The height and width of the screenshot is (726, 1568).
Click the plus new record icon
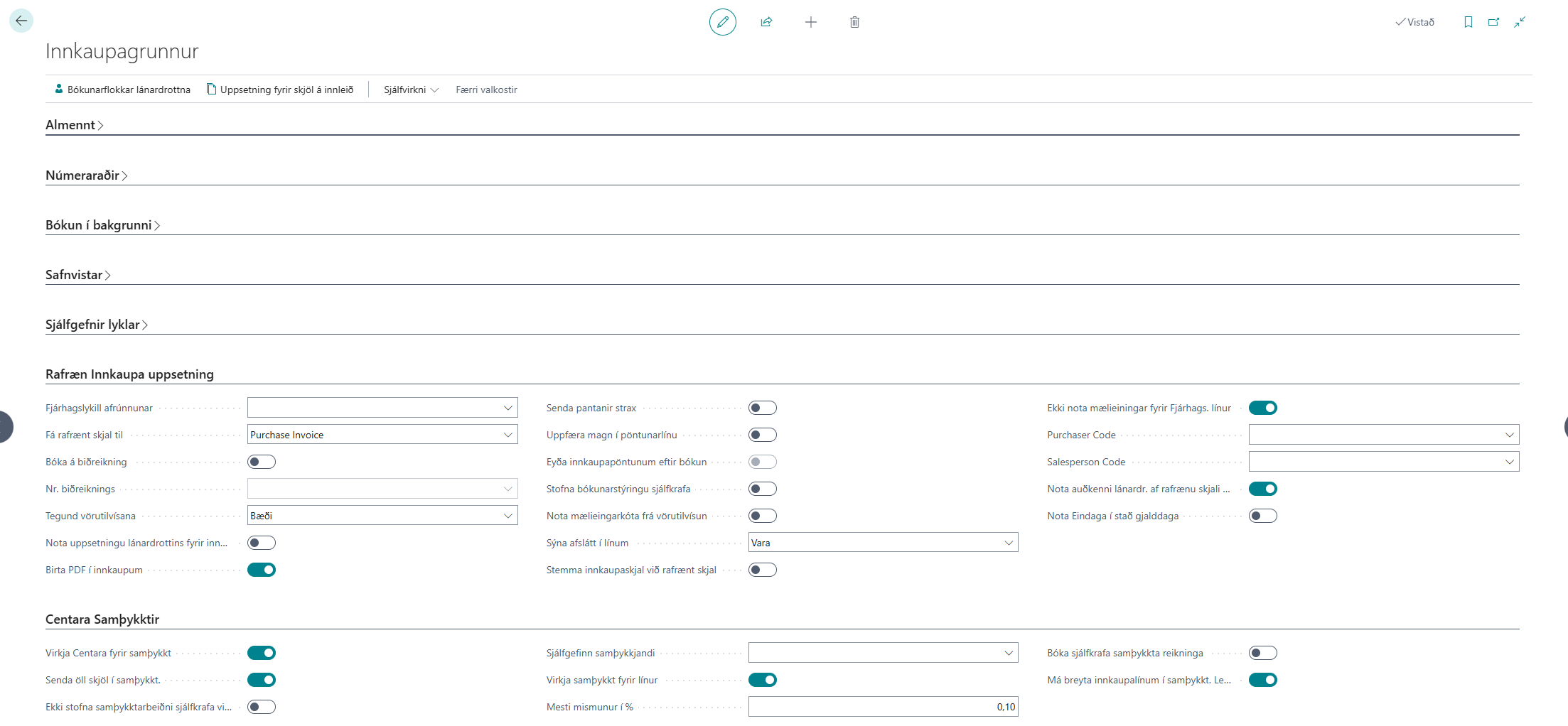pos(810,22)
